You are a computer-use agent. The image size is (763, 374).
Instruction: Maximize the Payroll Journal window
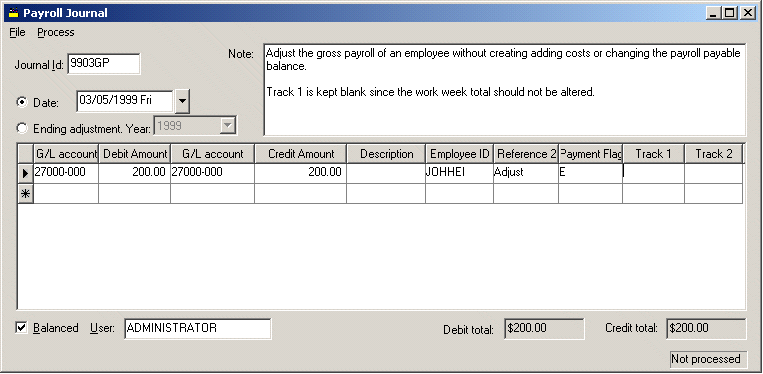coord(730,13)
